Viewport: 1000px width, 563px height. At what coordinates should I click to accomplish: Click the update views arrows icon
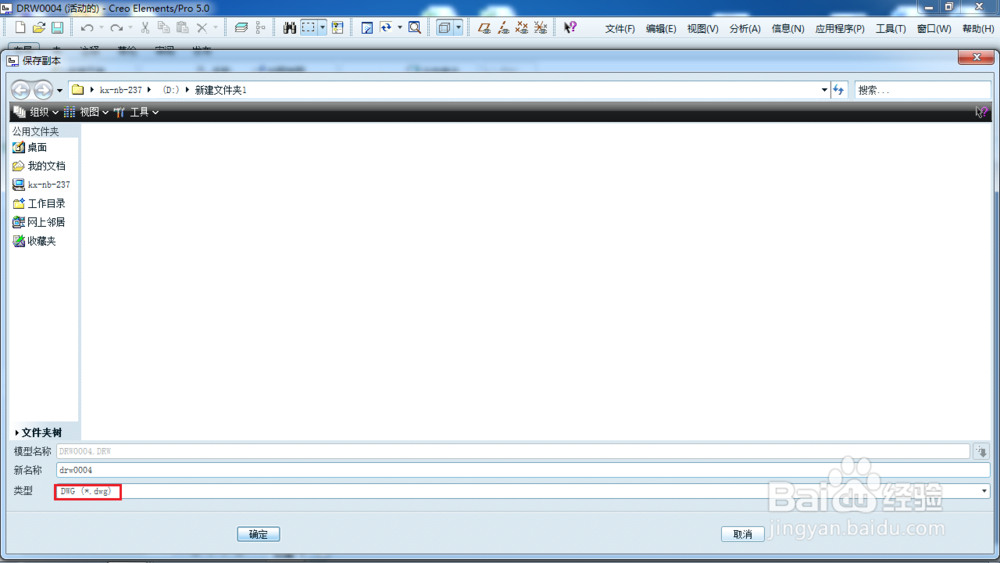click(x=386, y=27)
